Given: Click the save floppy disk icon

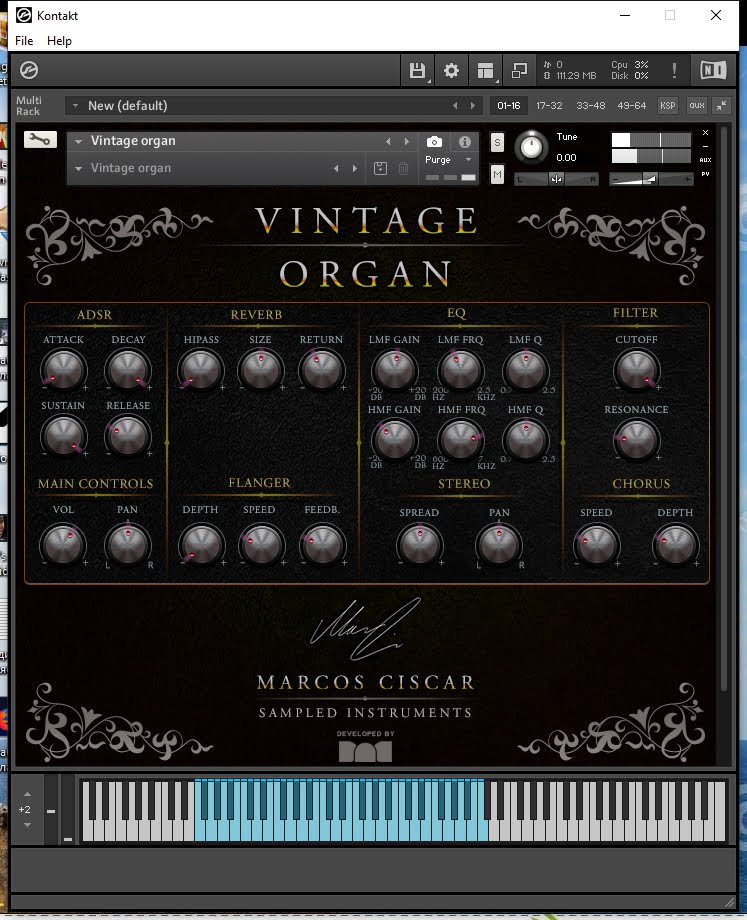Looking at the screenshot, I should coord(417,70).
